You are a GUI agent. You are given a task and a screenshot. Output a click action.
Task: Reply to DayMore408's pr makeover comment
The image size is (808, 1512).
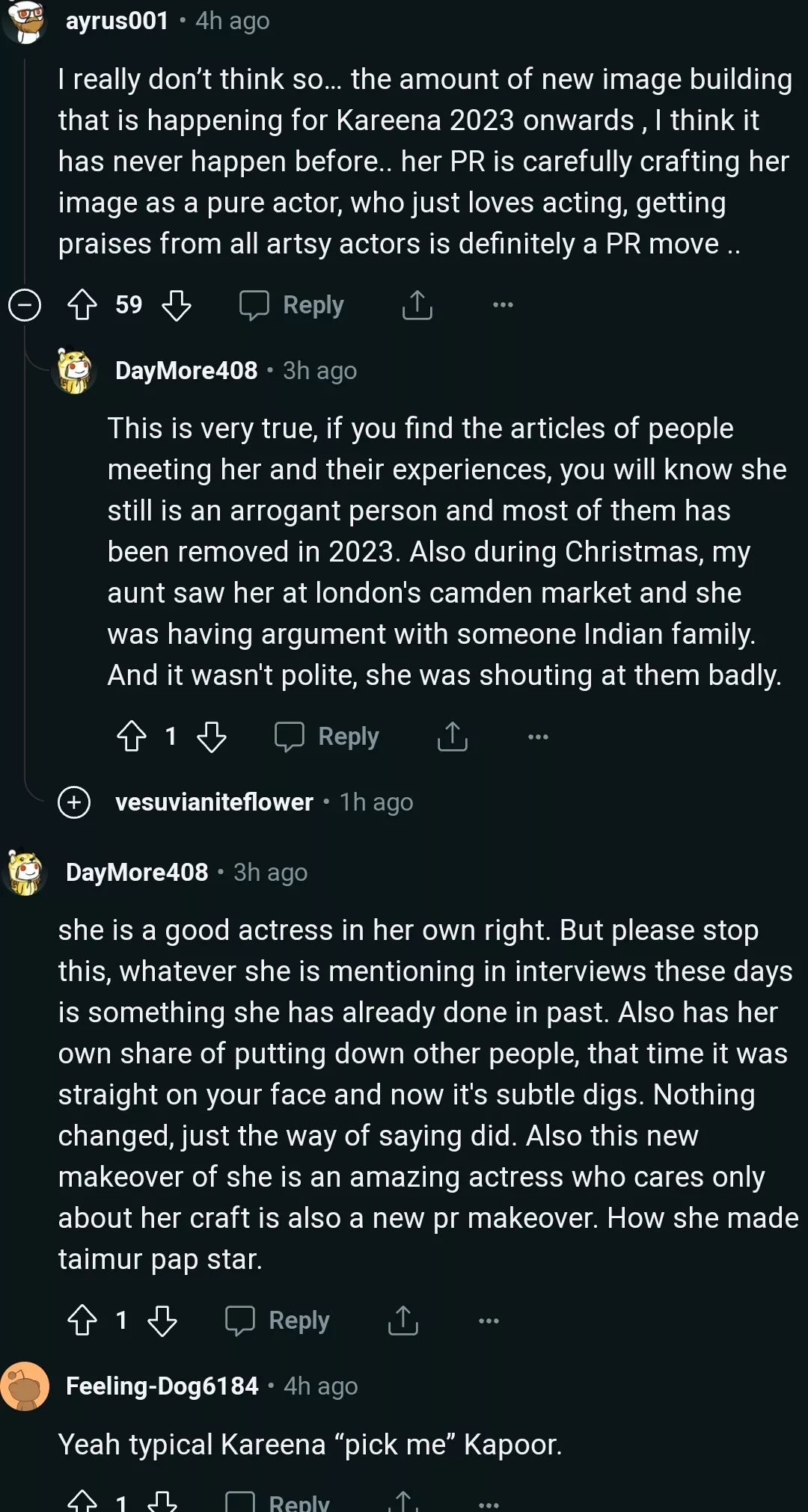tap(278, 1321)
